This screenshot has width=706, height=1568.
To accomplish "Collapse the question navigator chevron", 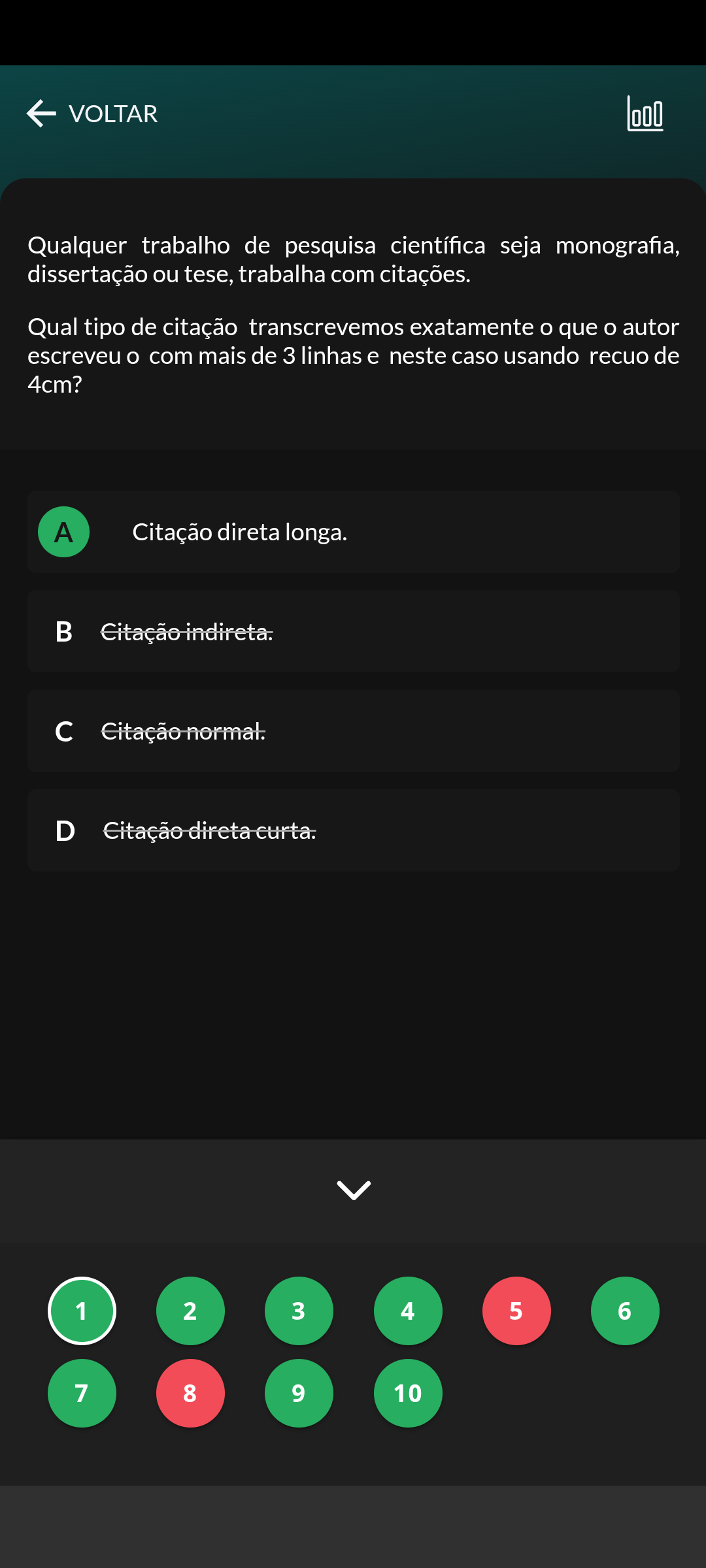I will (353, 1190).
